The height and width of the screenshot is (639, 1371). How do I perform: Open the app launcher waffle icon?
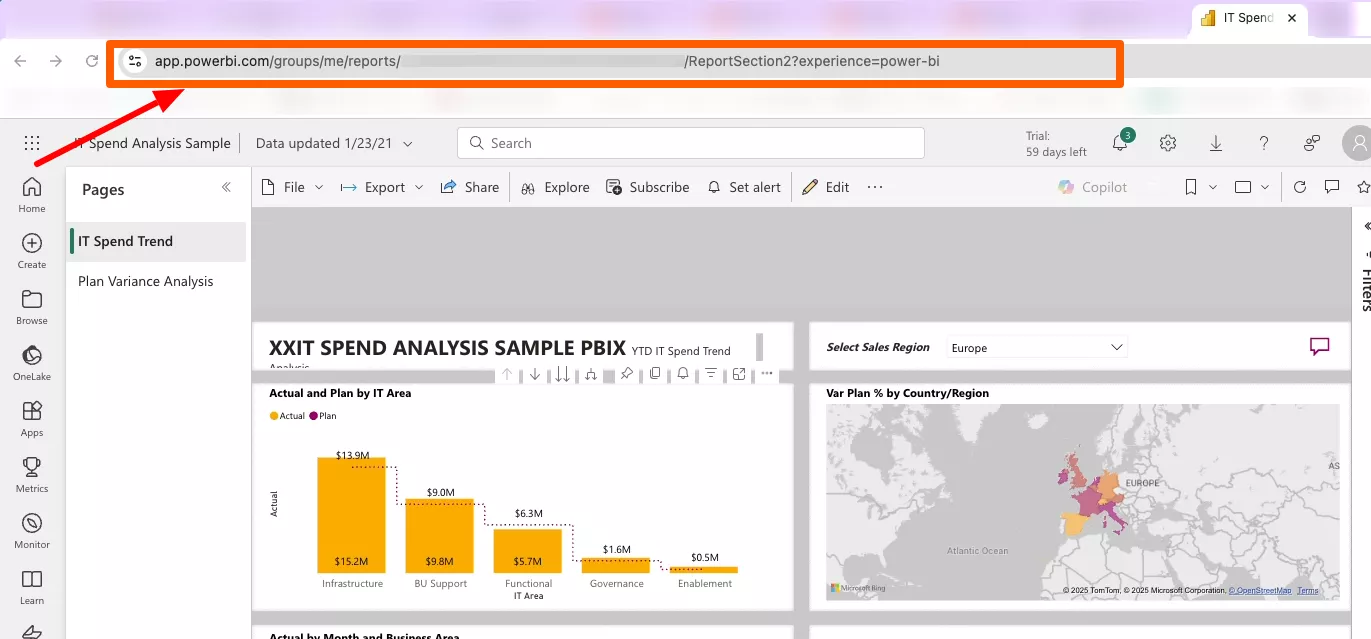(x=32, y=143)
